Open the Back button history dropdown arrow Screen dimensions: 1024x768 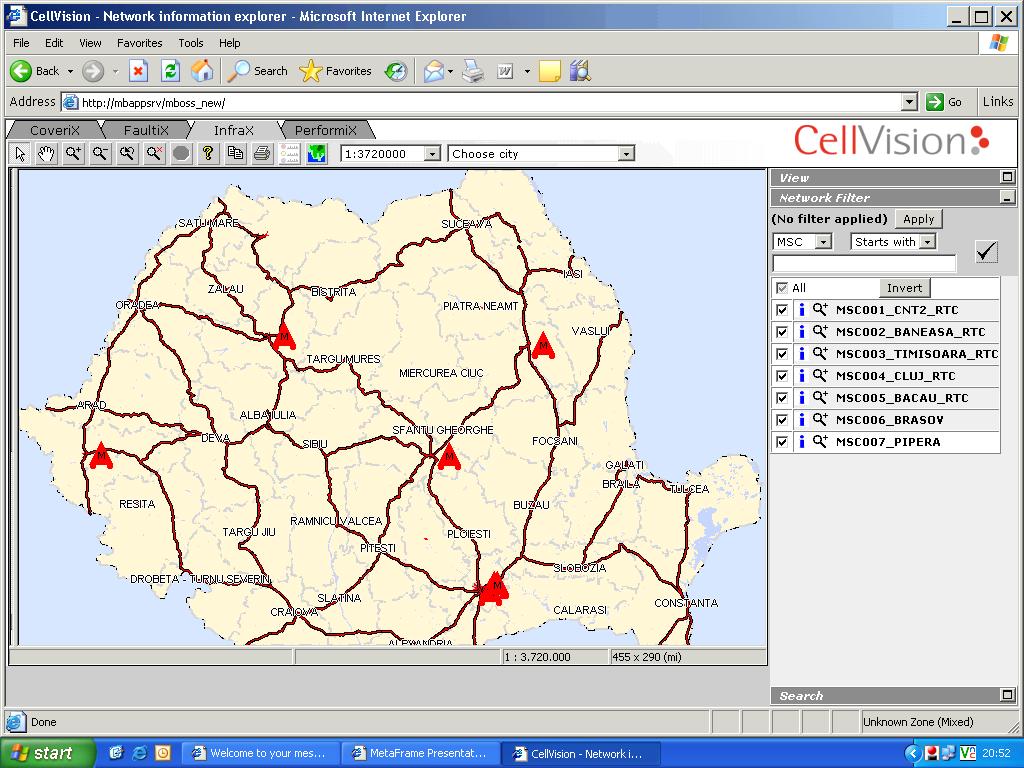pyautogui.click(x=70, y=71)
